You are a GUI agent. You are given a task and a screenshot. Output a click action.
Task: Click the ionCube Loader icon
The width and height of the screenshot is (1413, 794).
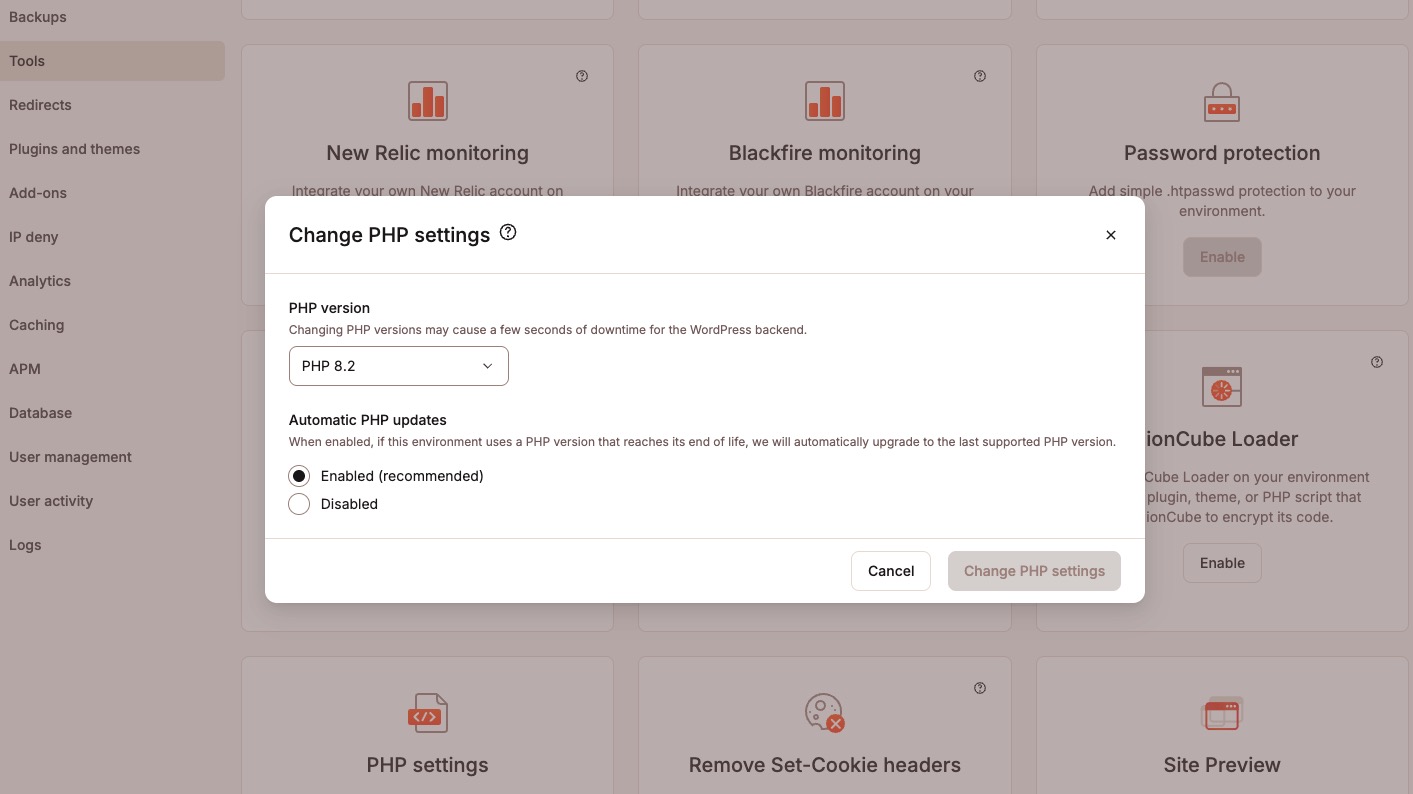pyautogui.click(x=1222, y=387)
